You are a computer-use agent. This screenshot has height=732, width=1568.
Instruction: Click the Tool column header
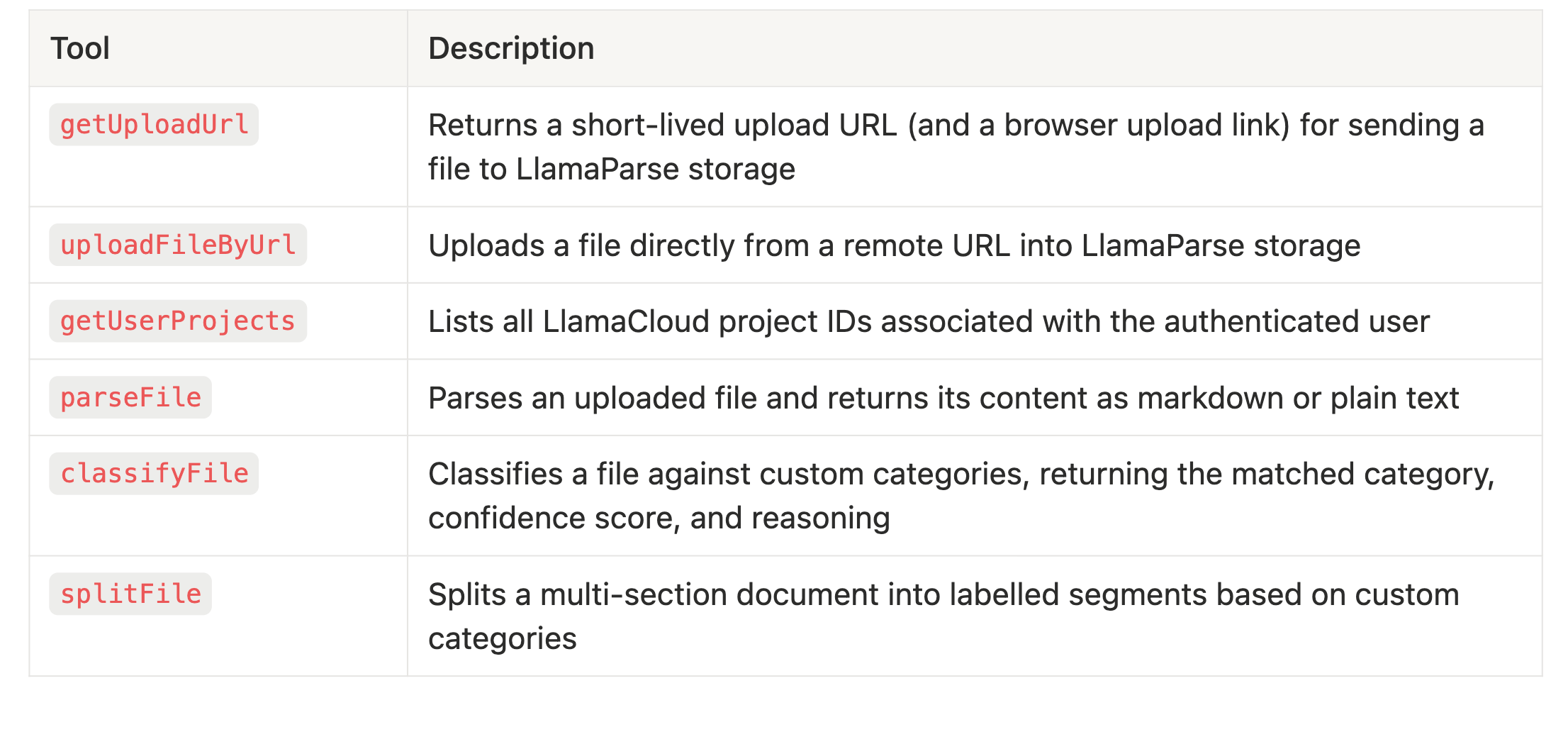(80, 48)
